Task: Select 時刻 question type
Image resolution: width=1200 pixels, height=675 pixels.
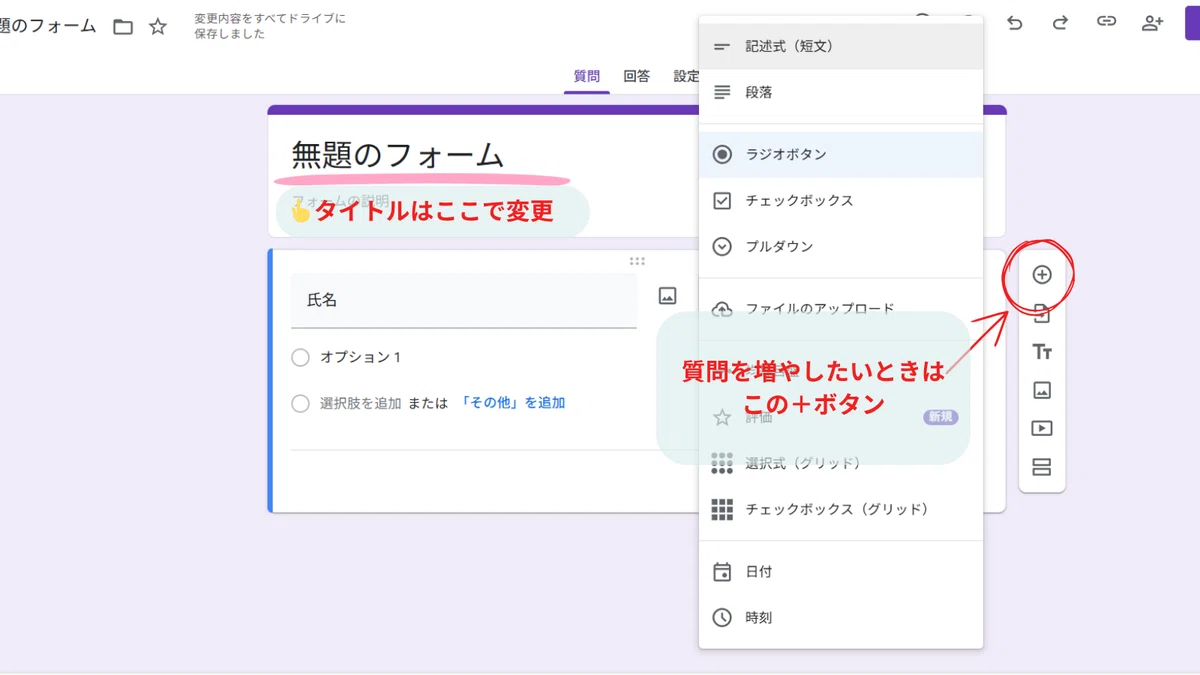Action: pyautogui.click(x=841, y=618)
